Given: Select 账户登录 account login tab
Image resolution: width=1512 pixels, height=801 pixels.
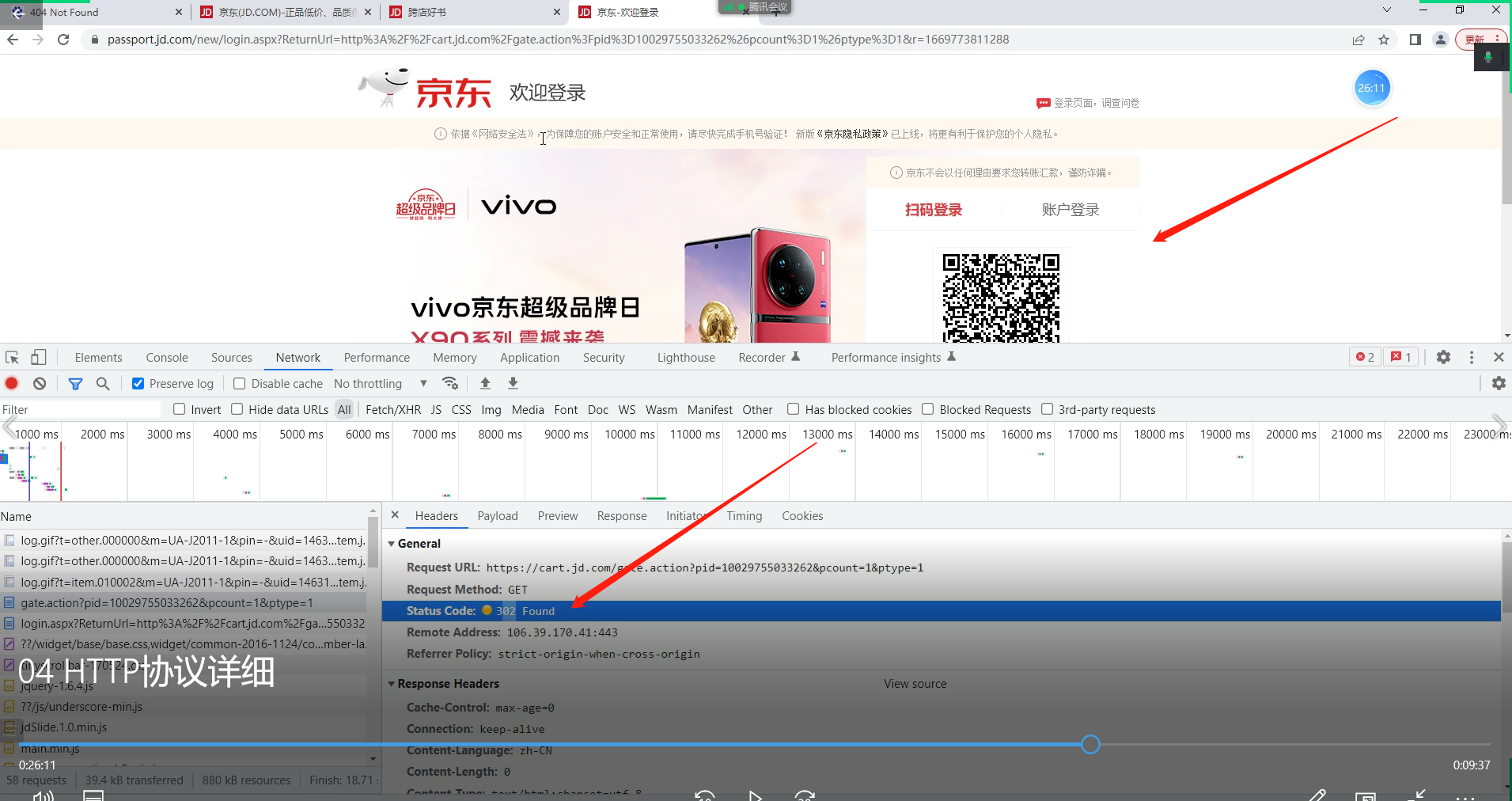Looking at the screenshot, I should coord(1071,210).
